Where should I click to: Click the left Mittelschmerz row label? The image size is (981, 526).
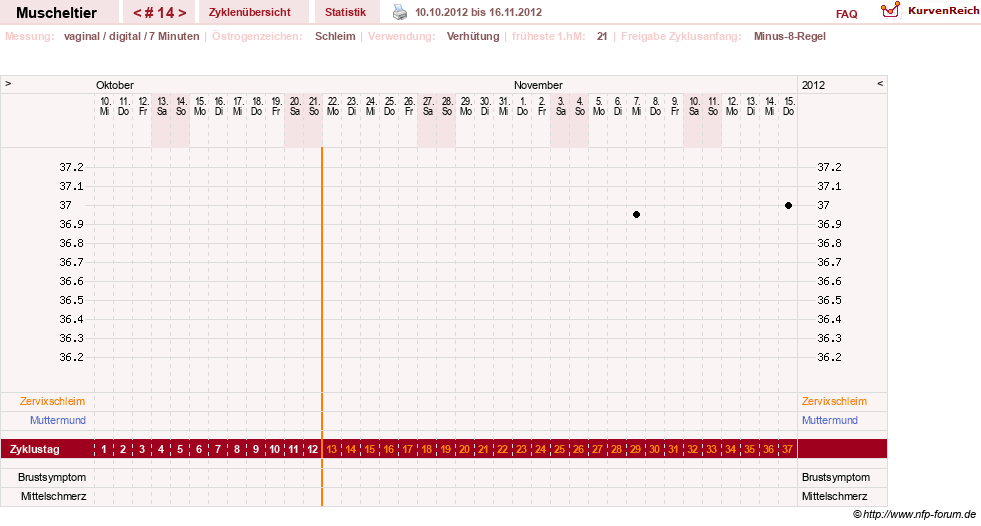(53, 496)
